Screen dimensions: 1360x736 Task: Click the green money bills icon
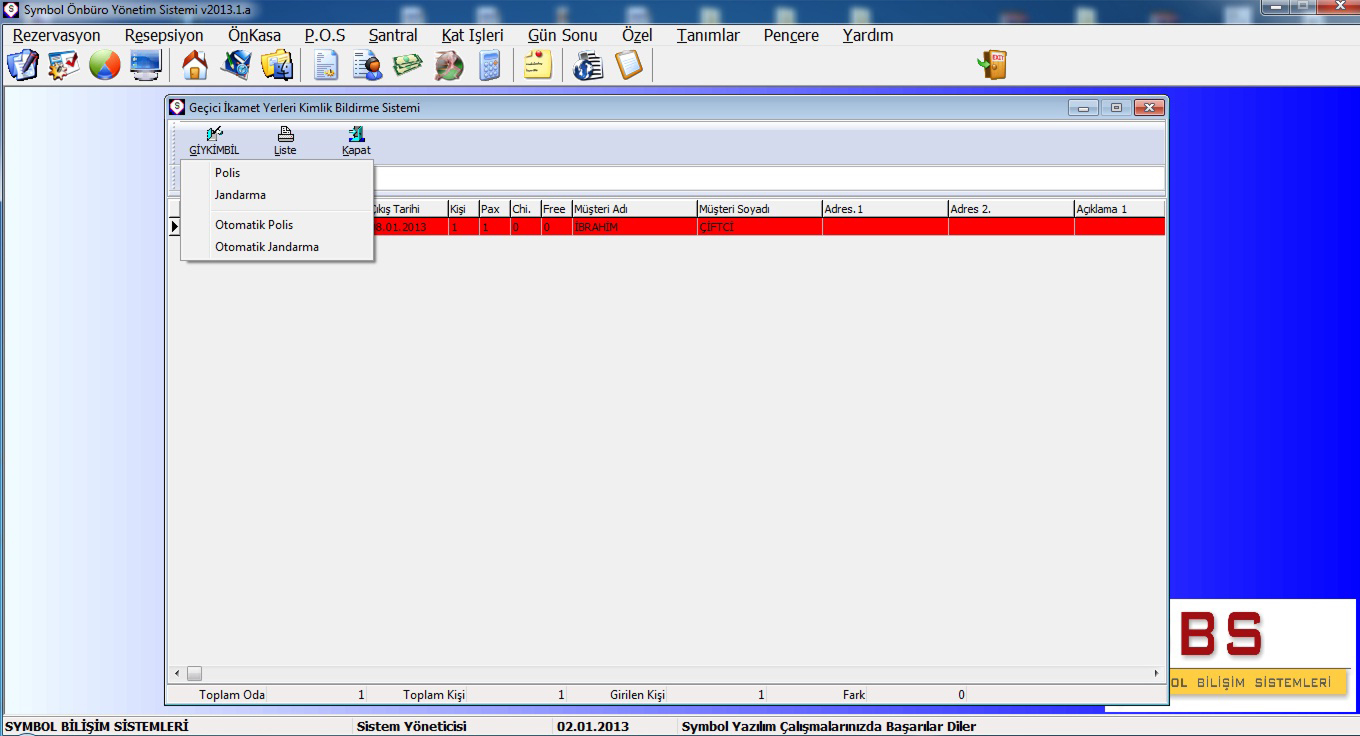(407, 65)
